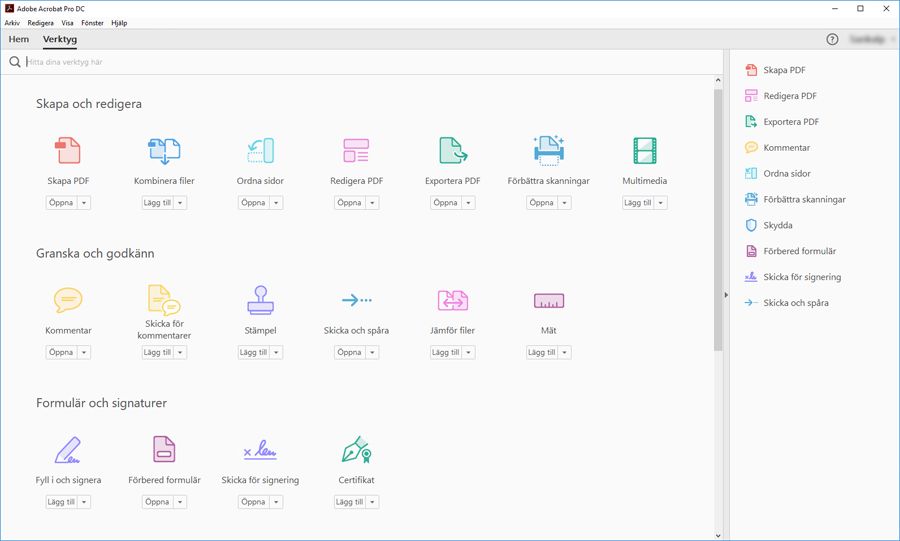
Task: Expand the dropdown arrow under Ordna sidor tool
Action: coord(276,203)
